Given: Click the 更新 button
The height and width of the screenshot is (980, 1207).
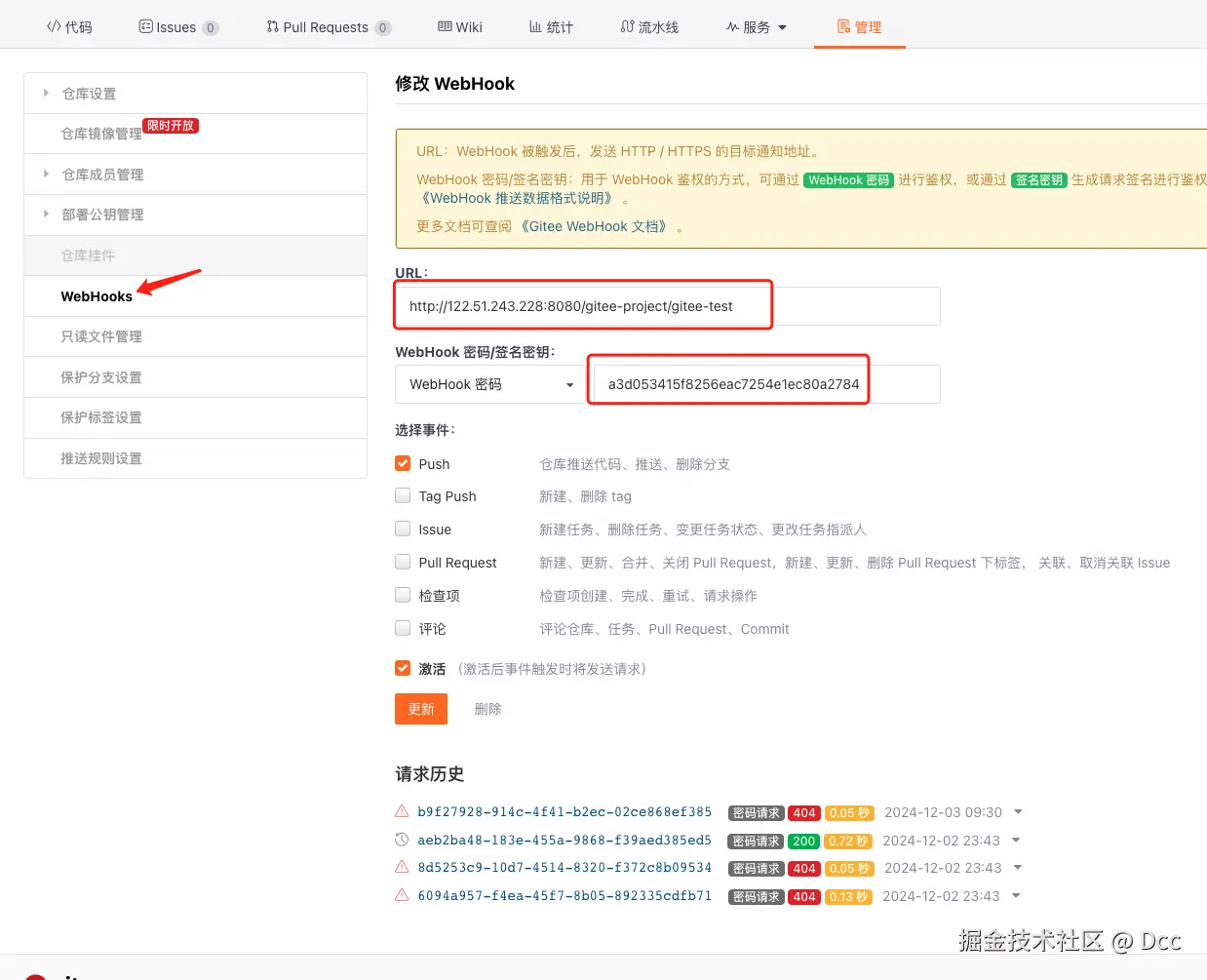Looking at the screenshot, I should tap(421, 709).
